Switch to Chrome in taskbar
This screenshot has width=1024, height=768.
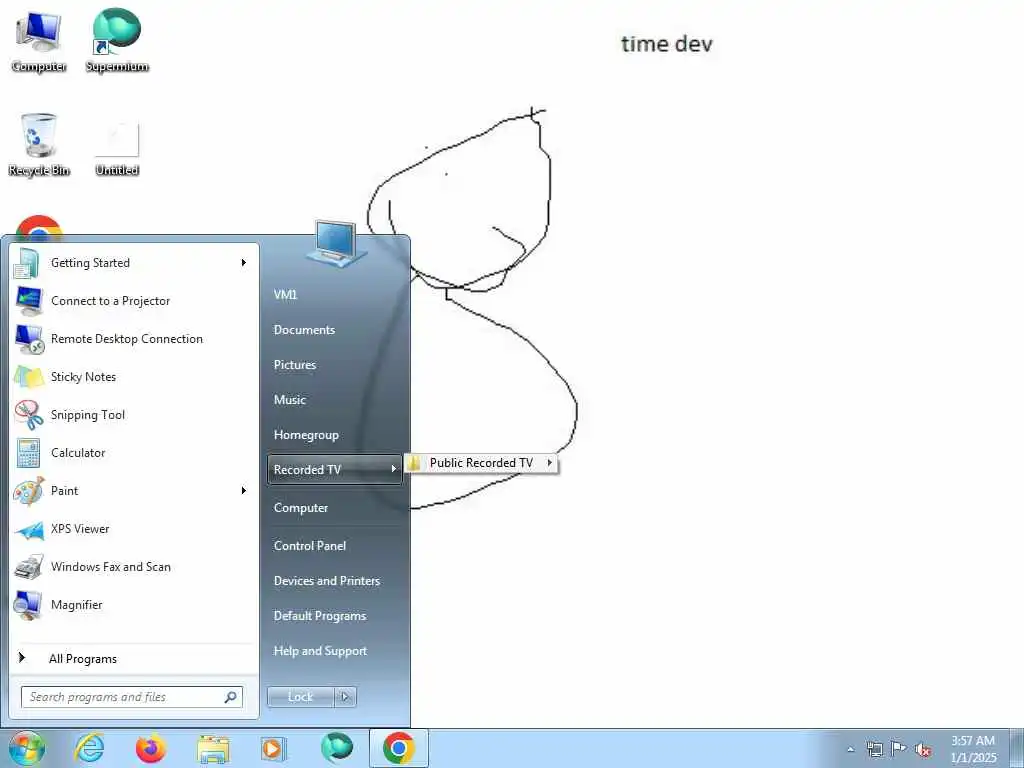click(x=399, y=748)
